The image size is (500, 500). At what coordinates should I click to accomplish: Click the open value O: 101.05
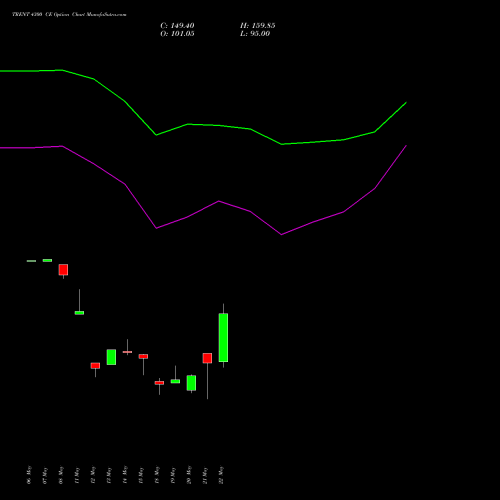[x=177, y=34]
